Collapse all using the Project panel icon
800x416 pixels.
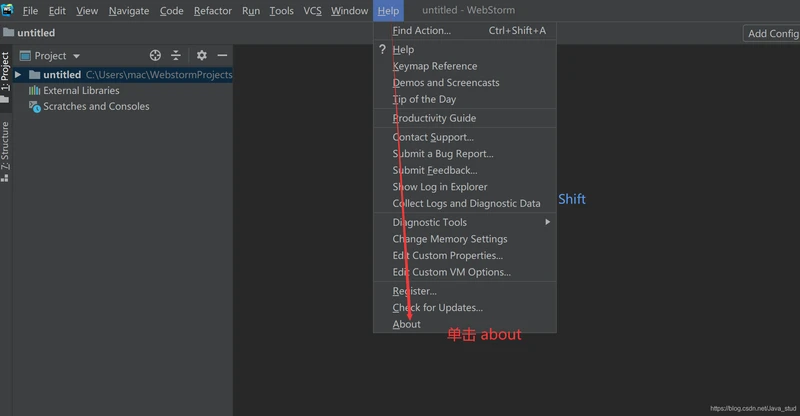pyautogui.click(x=176, y=56)
